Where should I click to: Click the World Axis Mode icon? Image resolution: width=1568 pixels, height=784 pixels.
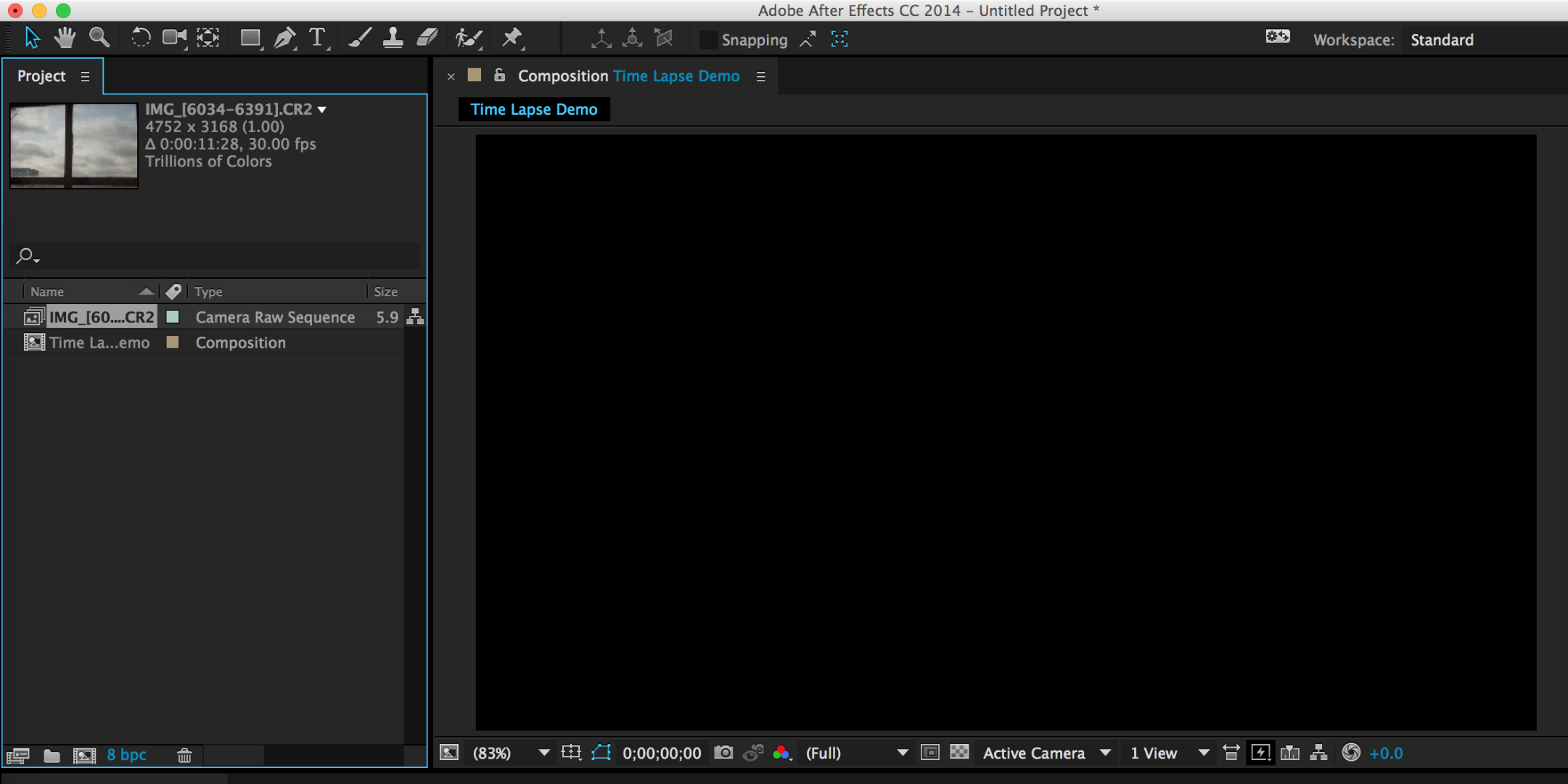[633, 38]
